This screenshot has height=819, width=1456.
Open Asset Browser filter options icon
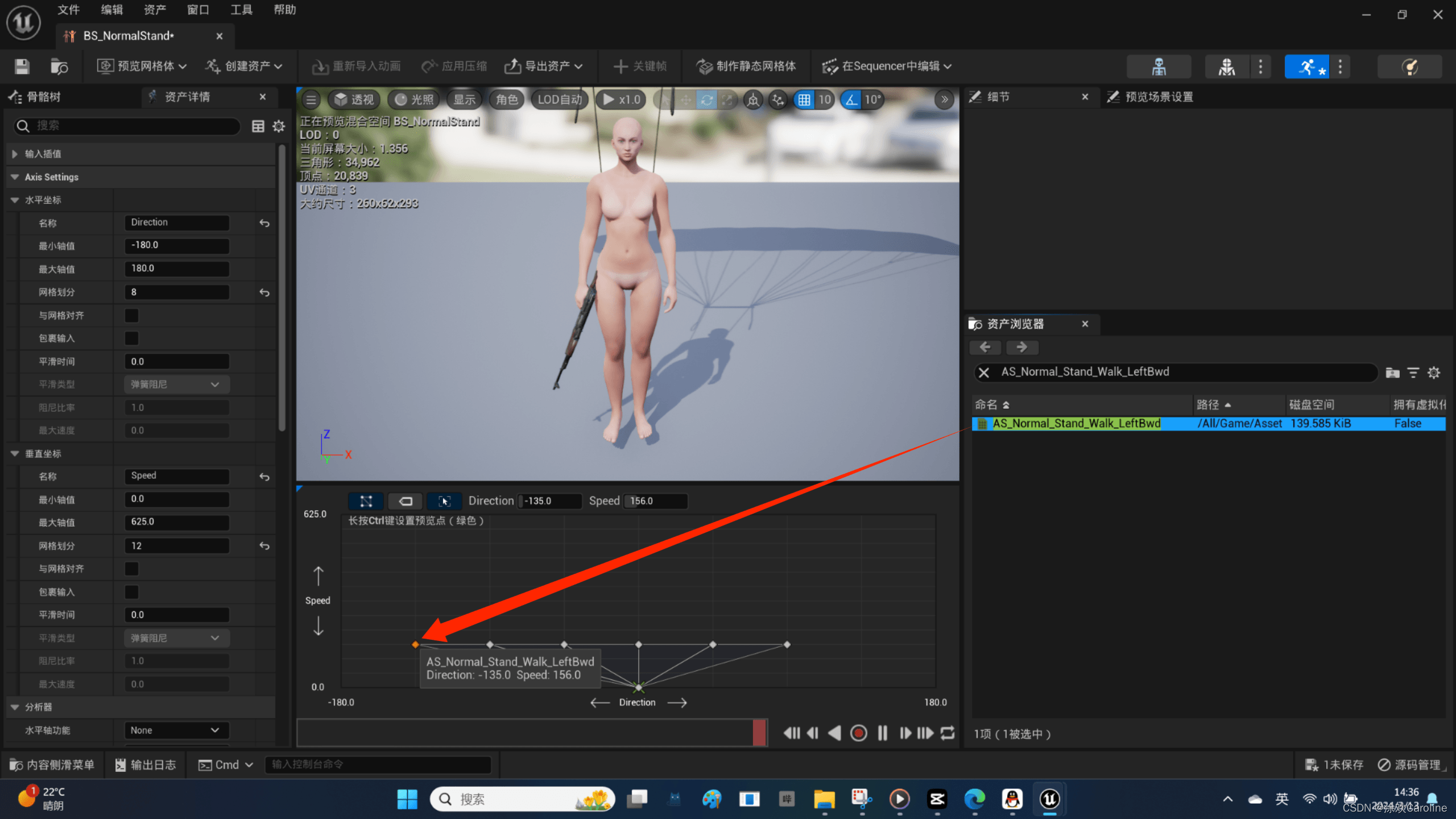tap(1413, 373)
